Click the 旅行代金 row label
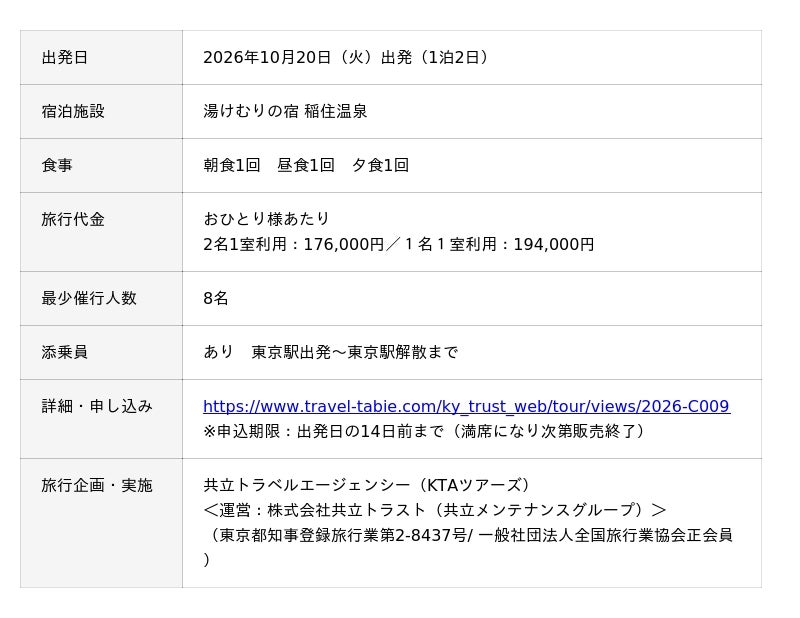 (73, 219)
